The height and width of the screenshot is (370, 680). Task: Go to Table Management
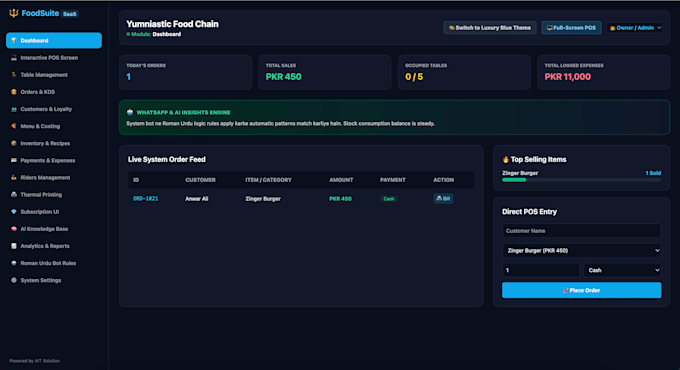54,75
